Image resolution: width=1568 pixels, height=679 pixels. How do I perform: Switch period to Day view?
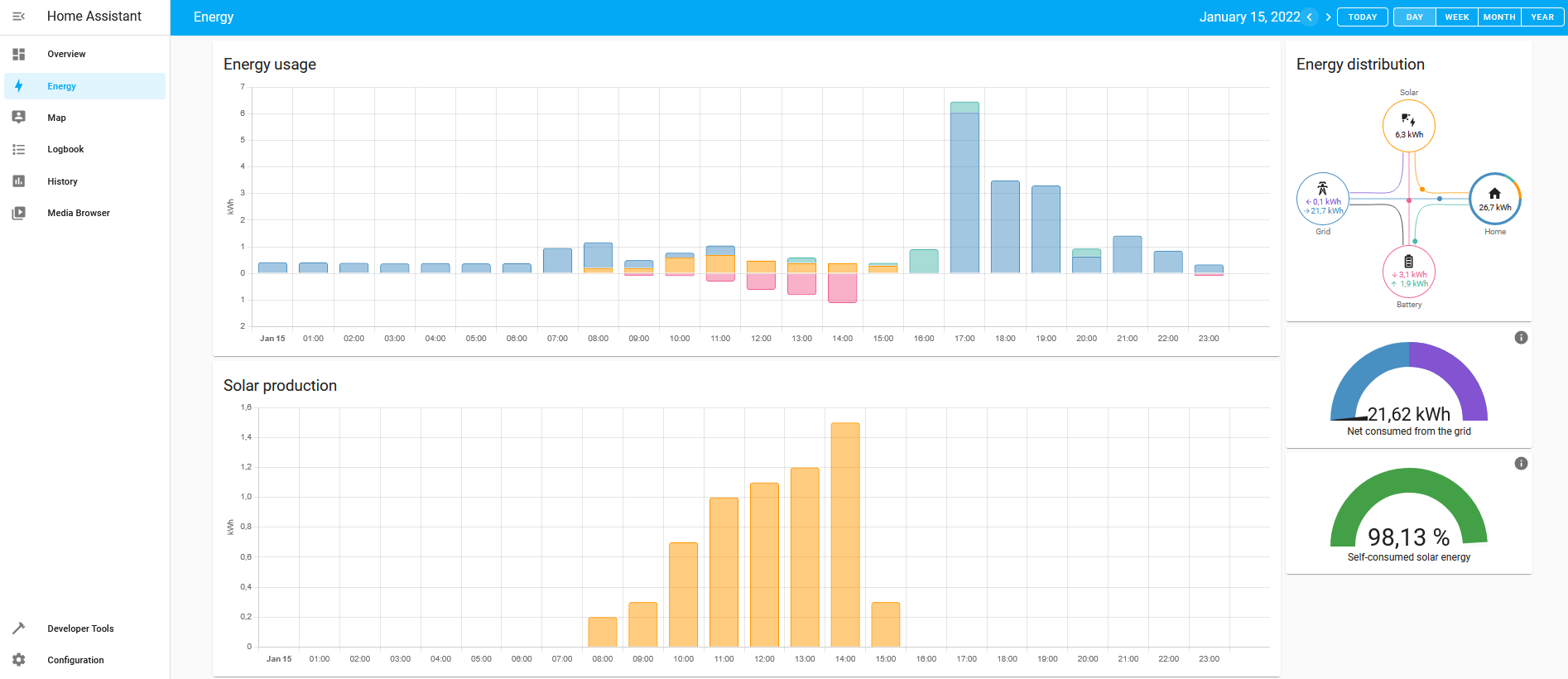click(x=1414, y=17)
